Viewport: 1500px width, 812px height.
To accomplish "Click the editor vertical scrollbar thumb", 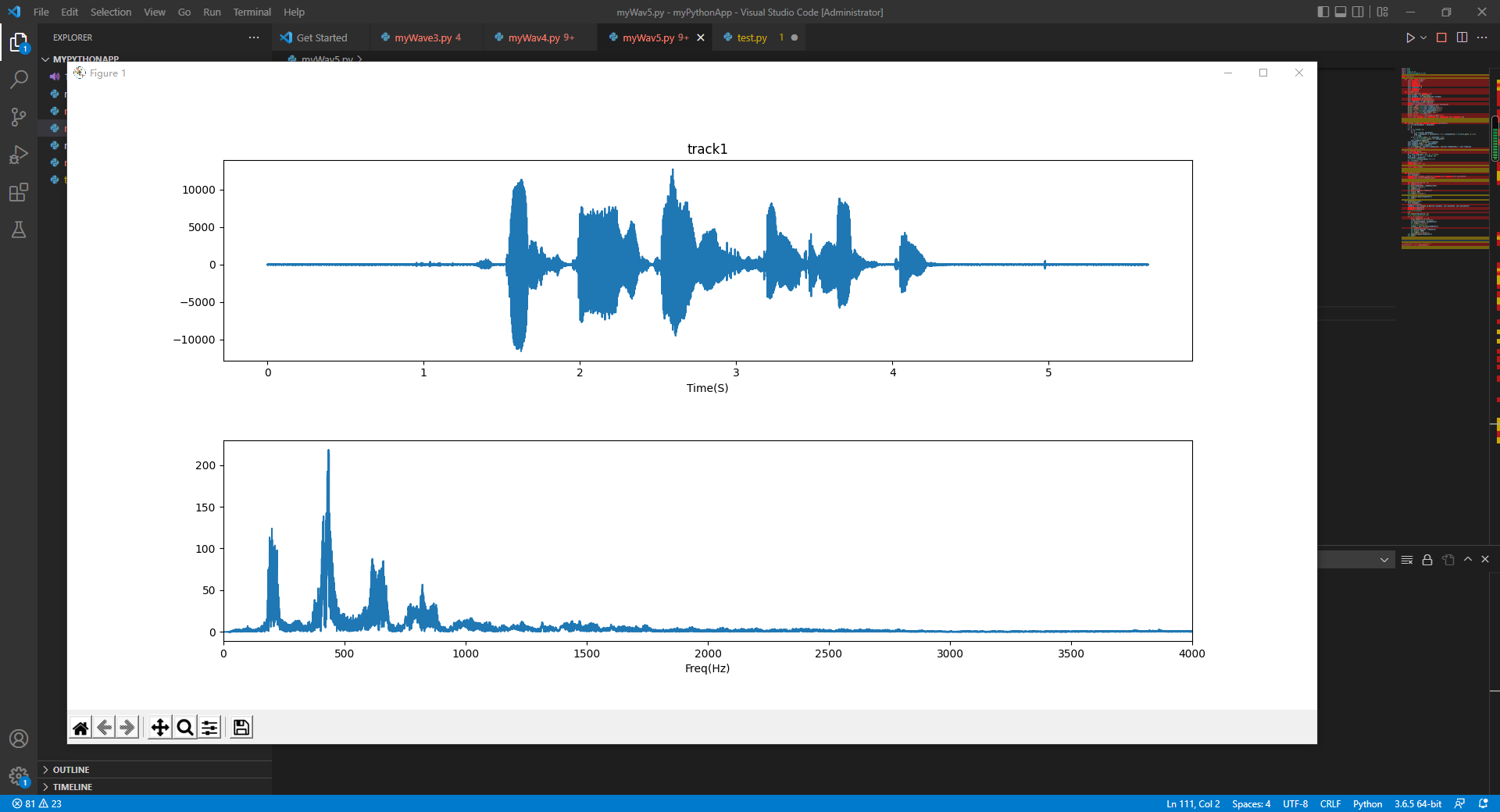I will [1495, 138].
